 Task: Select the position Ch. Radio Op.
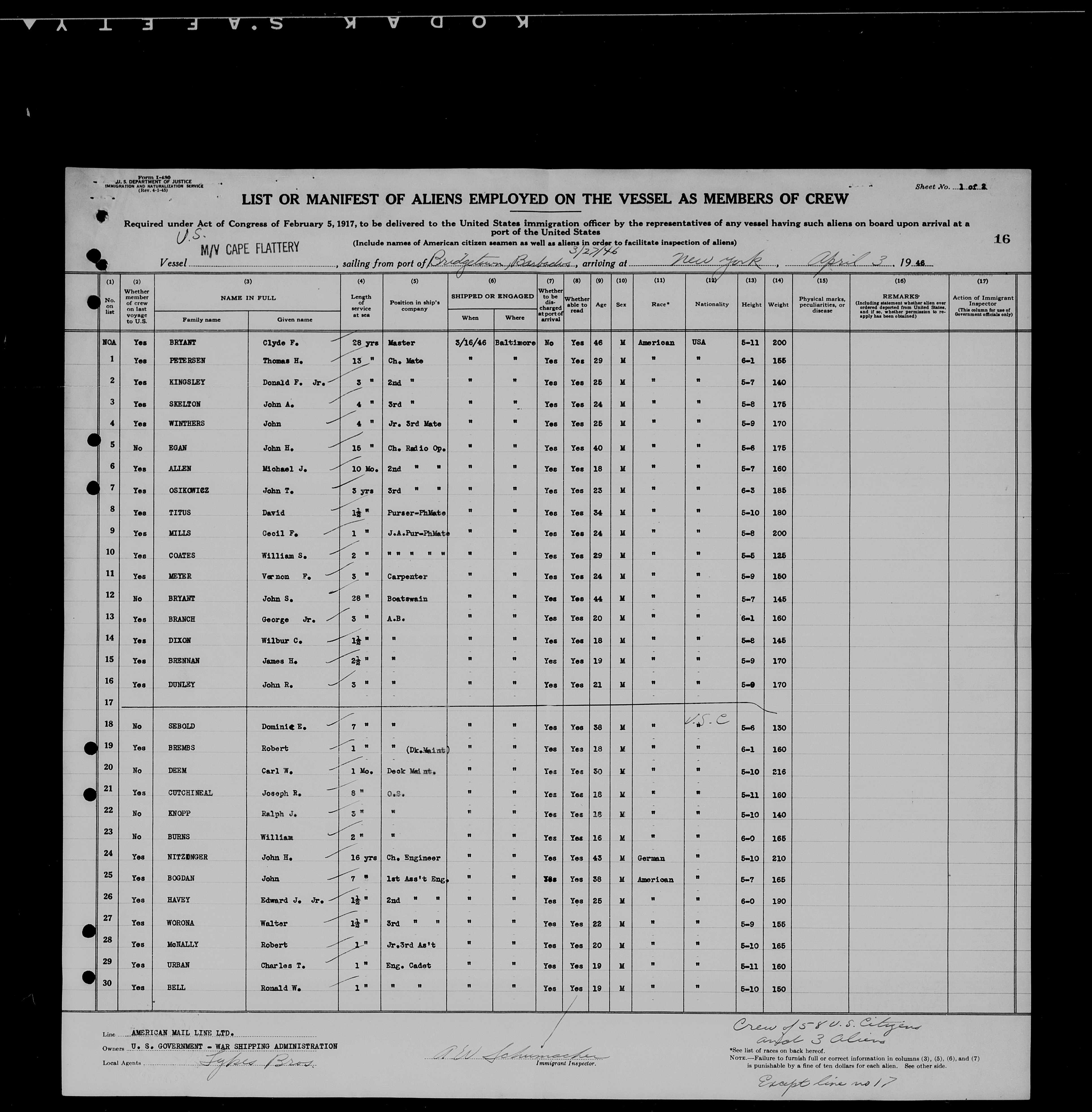[416, 448]
